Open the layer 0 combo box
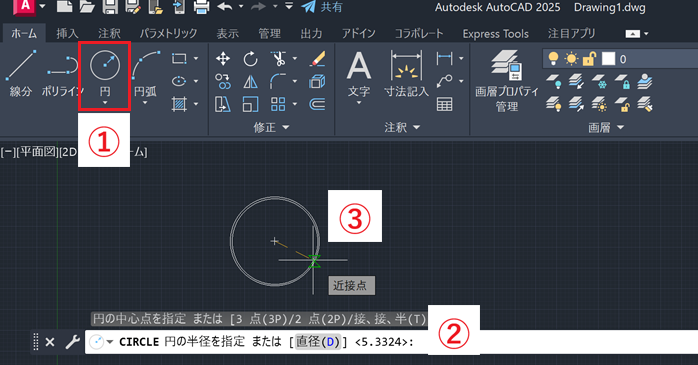This screenshot has width=698, height=365. click(x=620, y=59)
